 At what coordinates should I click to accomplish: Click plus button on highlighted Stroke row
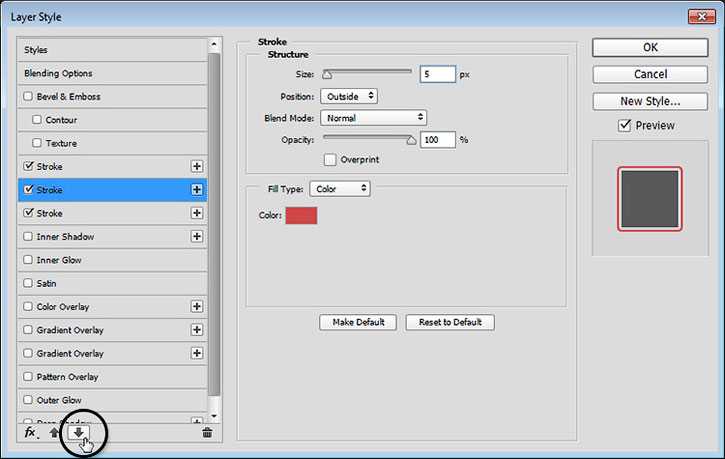[197, 190]
